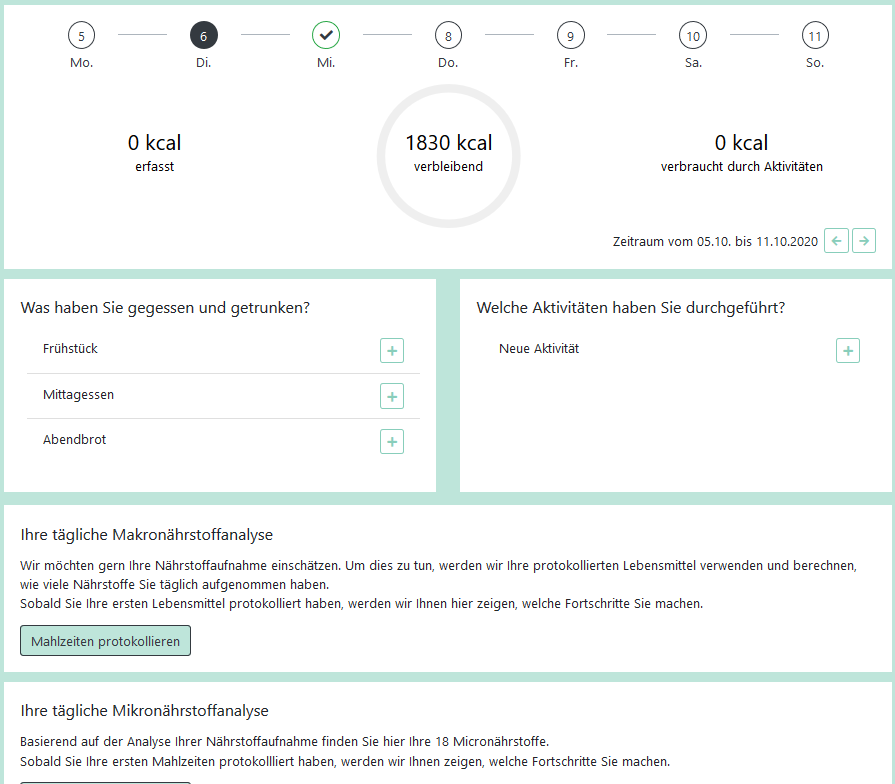
Task: Click heading Was haben Sie gegessen und getrunken?
Action: point(165,308)
